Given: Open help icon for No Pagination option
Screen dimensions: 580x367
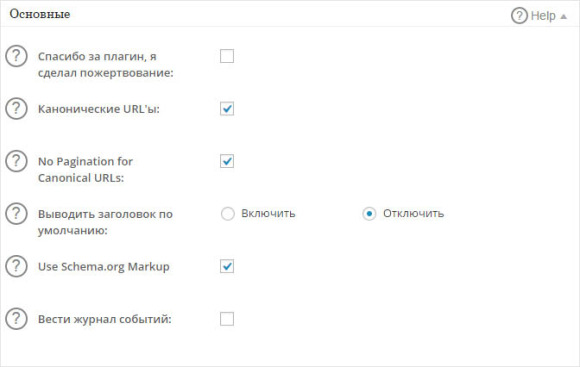Looking at the screenshot, I should click(16, 161).
